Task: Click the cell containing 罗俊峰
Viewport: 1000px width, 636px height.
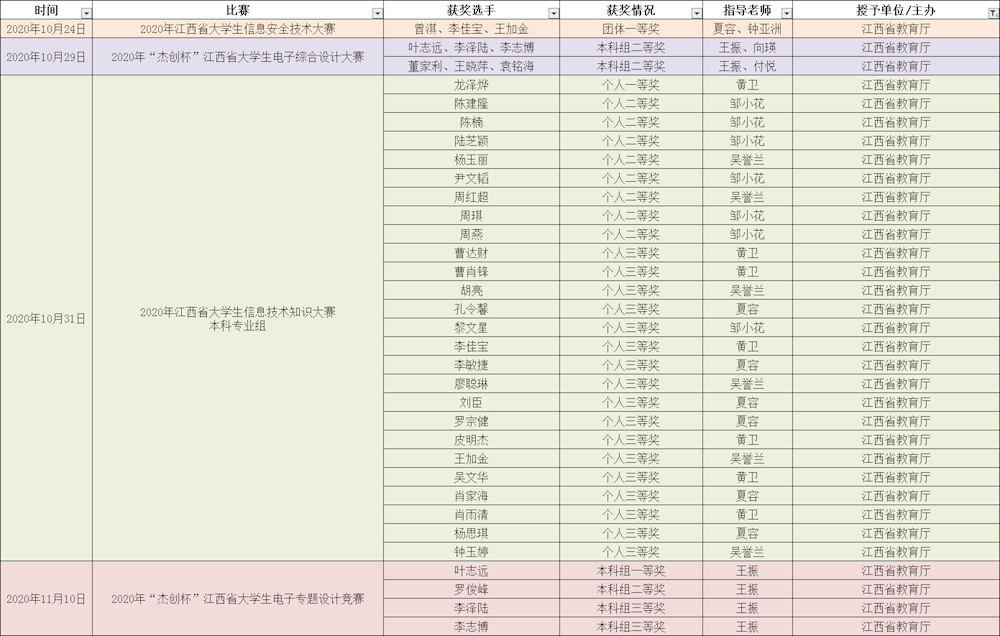Action: (471, 589)
